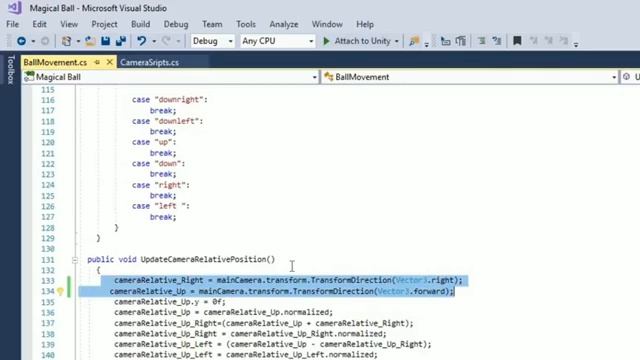The image size is (640, 360).
Task: Click the New Project toolbar icon
Action: 66,41
